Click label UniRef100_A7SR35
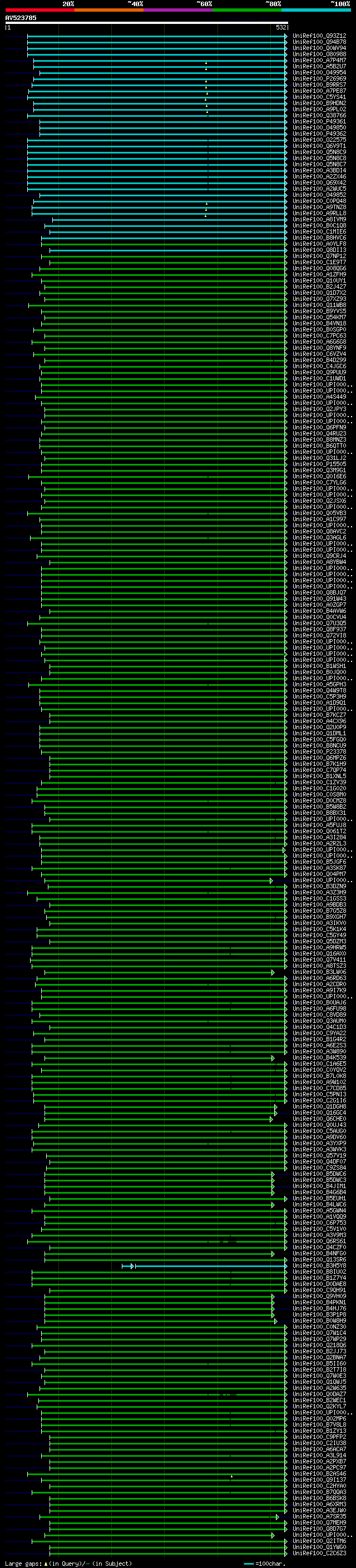The height and width of the screenshot is (1568, 356). [319, 1517]
